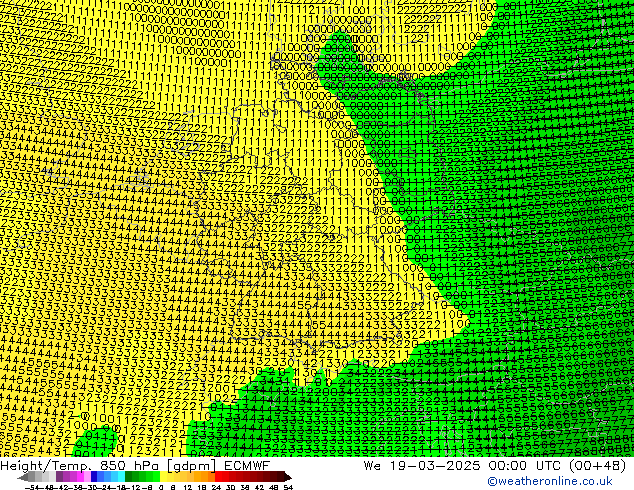Click the 'We 19-03-2025 00:00 UTC (00+48)' timestamp
The height and width of the screenshot is (490, 634).
click(x=495, y=465)
